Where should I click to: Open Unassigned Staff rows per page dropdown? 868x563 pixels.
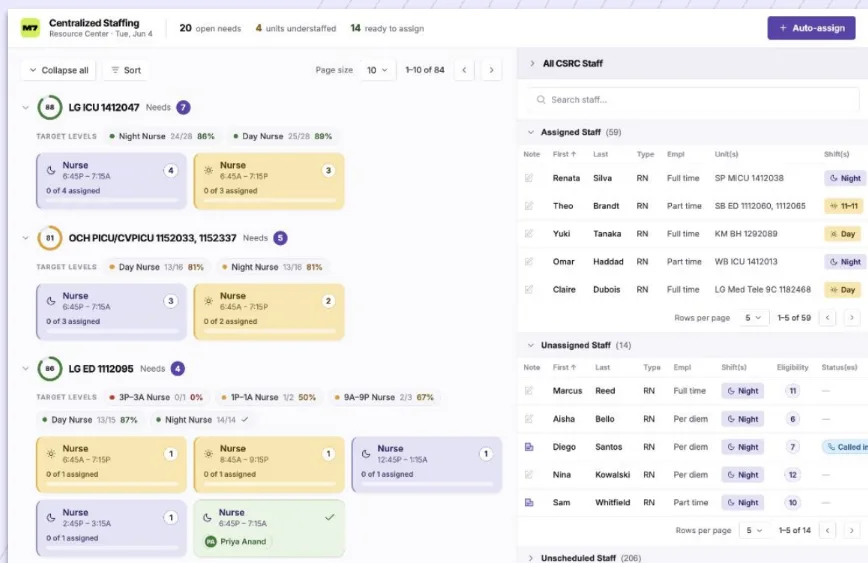pos(755,530)
